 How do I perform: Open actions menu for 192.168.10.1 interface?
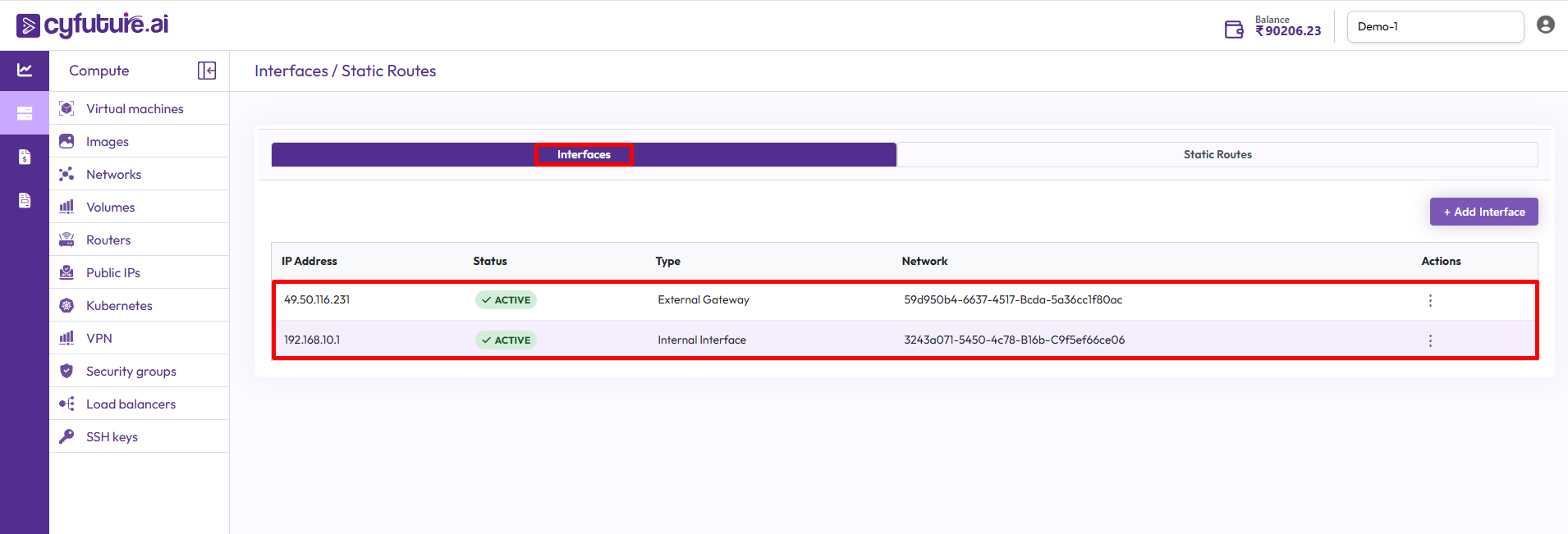coord(1429,340)
